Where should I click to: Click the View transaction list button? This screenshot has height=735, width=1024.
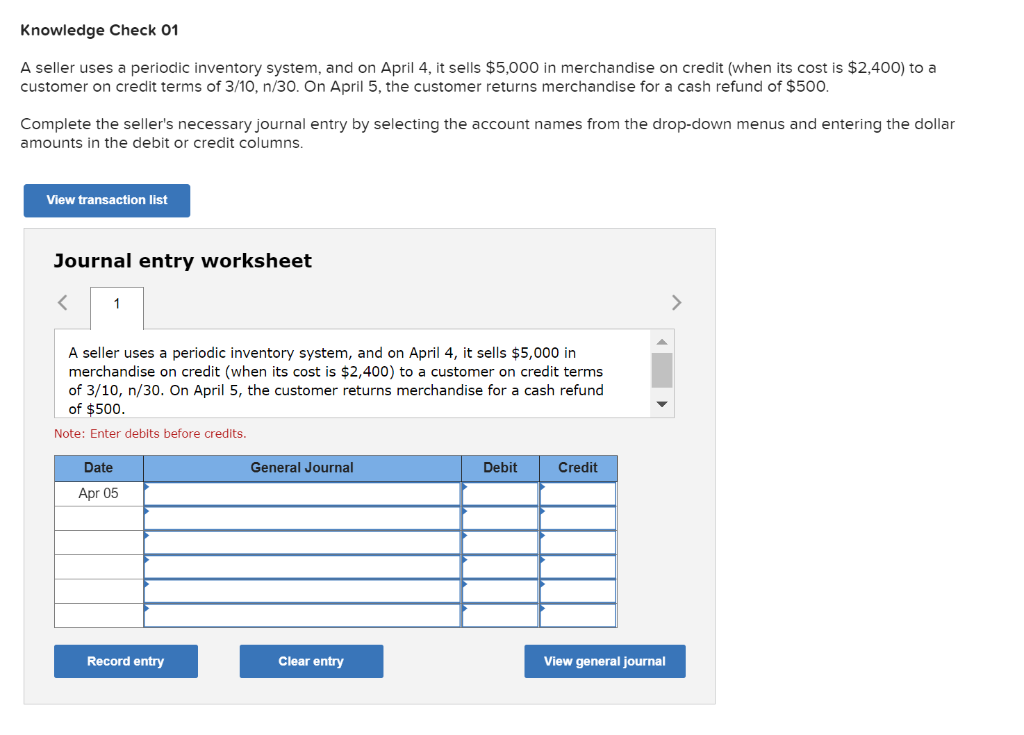point(106,200)
